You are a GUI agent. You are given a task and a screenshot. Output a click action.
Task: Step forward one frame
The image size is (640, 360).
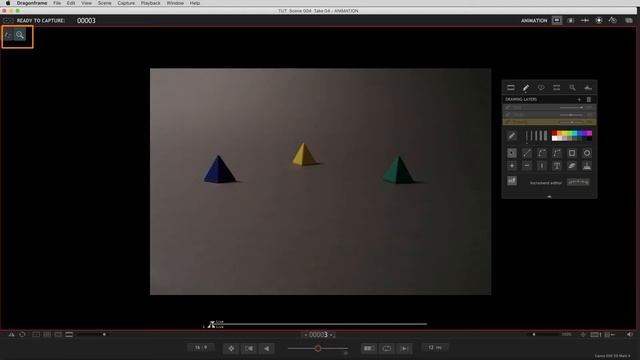pyautogui.click(x=404, y=348)
